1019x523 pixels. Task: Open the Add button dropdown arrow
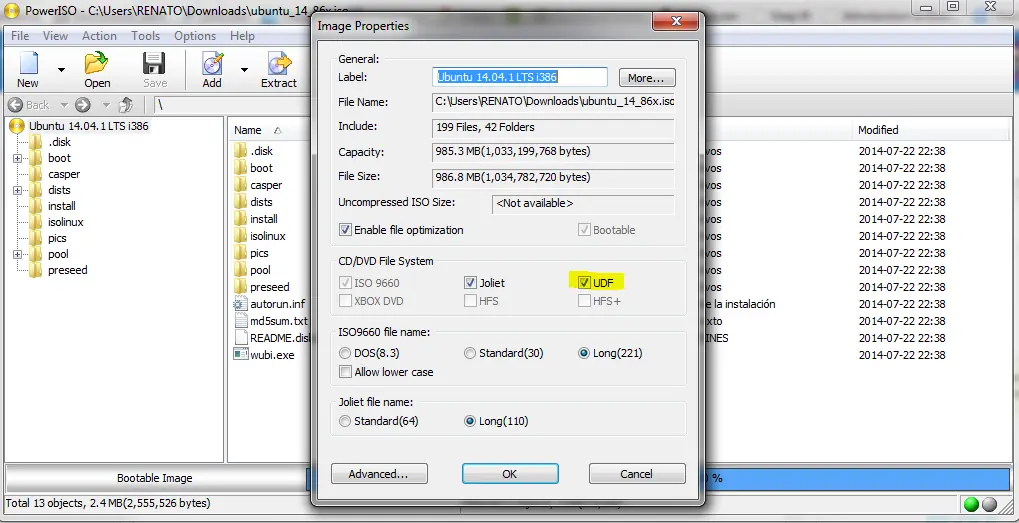pos(245,69)
